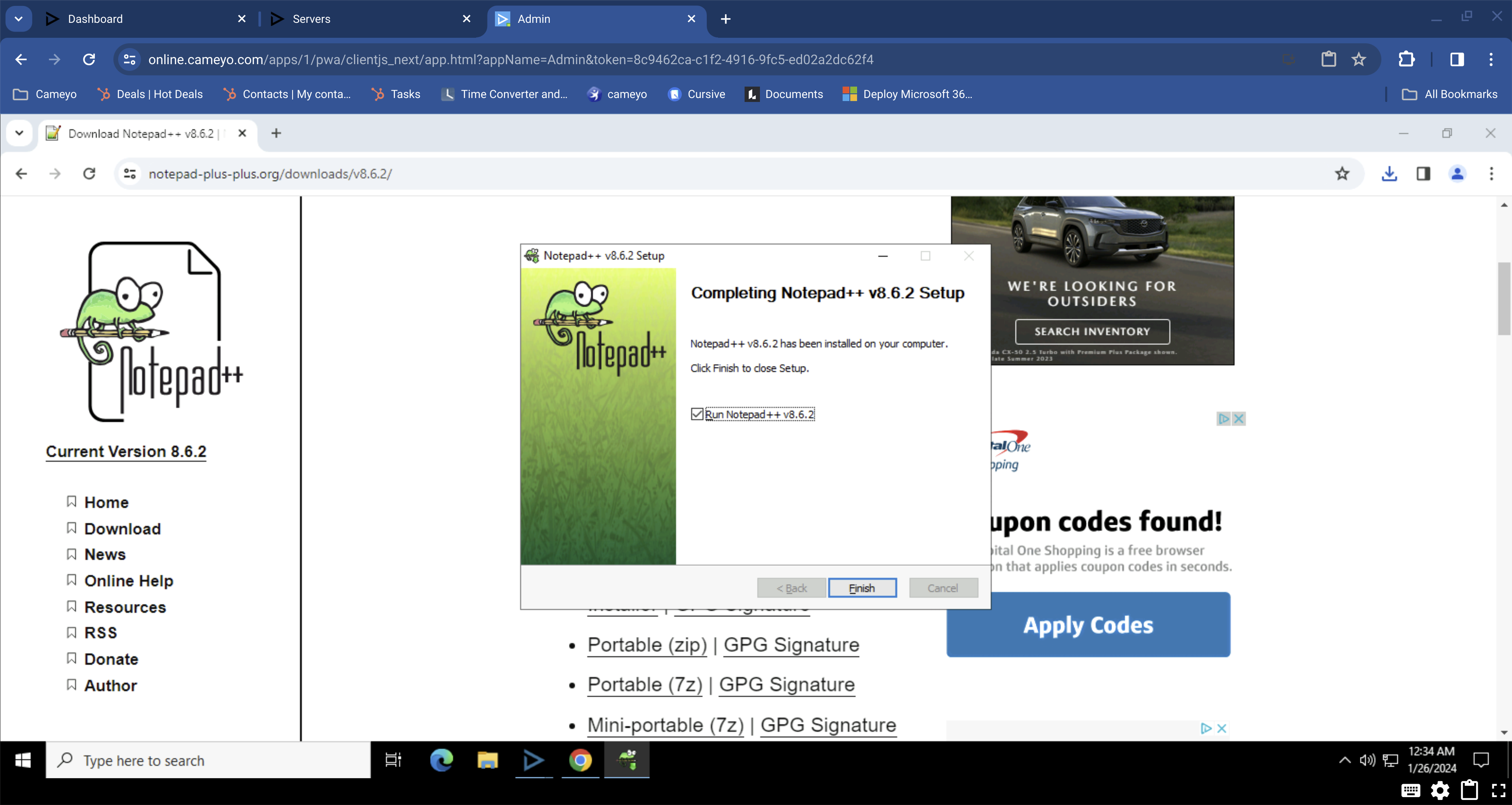Toggle the inner Chrome side panel
This screenshot has width=1512, height=805.
coord(1423,174)
